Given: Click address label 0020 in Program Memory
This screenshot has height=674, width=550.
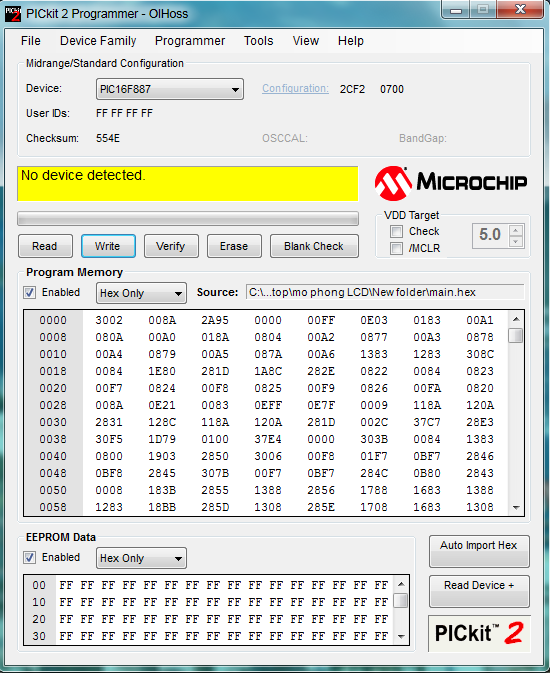Looking at the screenshot, I should coord(53,388).
